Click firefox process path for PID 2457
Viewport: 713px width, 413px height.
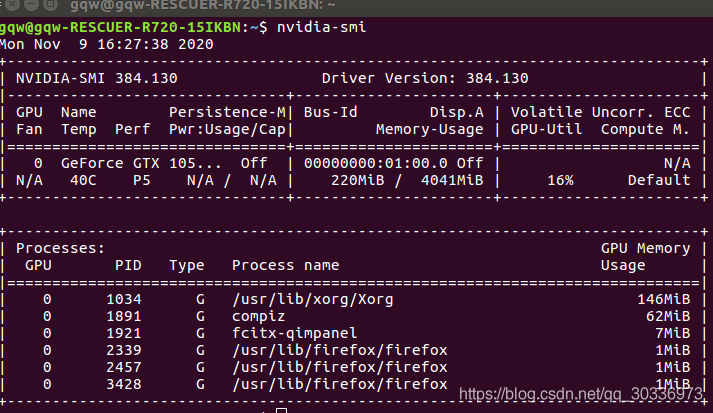tap(340, 368)
